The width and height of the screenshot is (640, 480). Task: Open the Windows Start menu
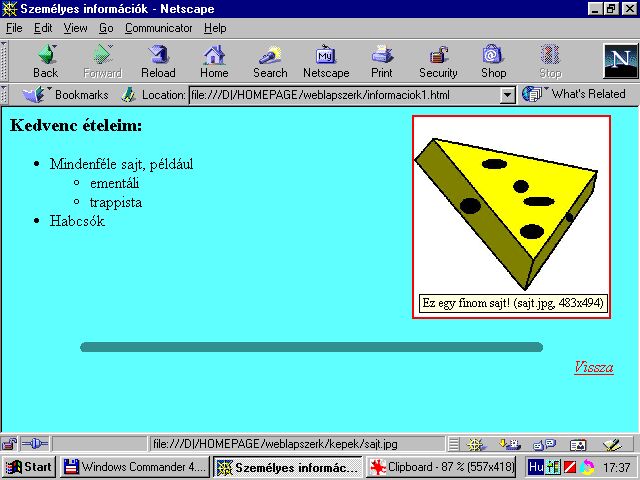[x=29, y=467]
